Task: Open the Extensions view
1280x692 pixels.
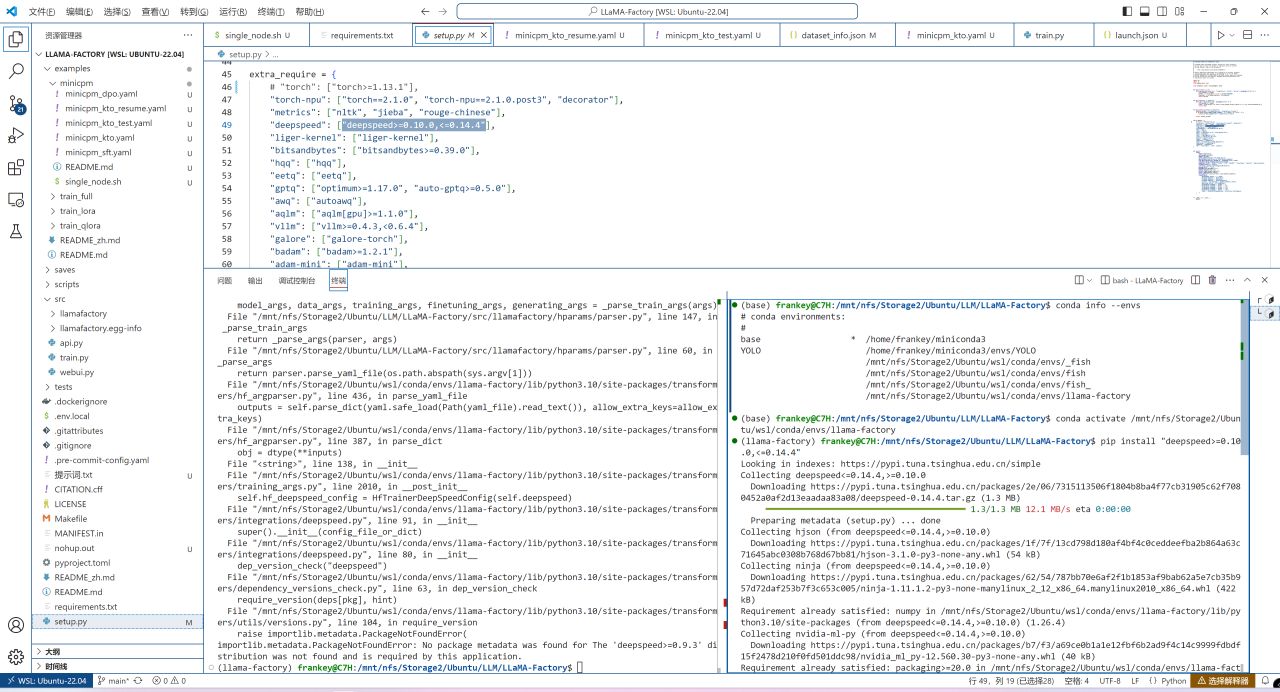Action: pyautogui.click(x=16, y=167)
